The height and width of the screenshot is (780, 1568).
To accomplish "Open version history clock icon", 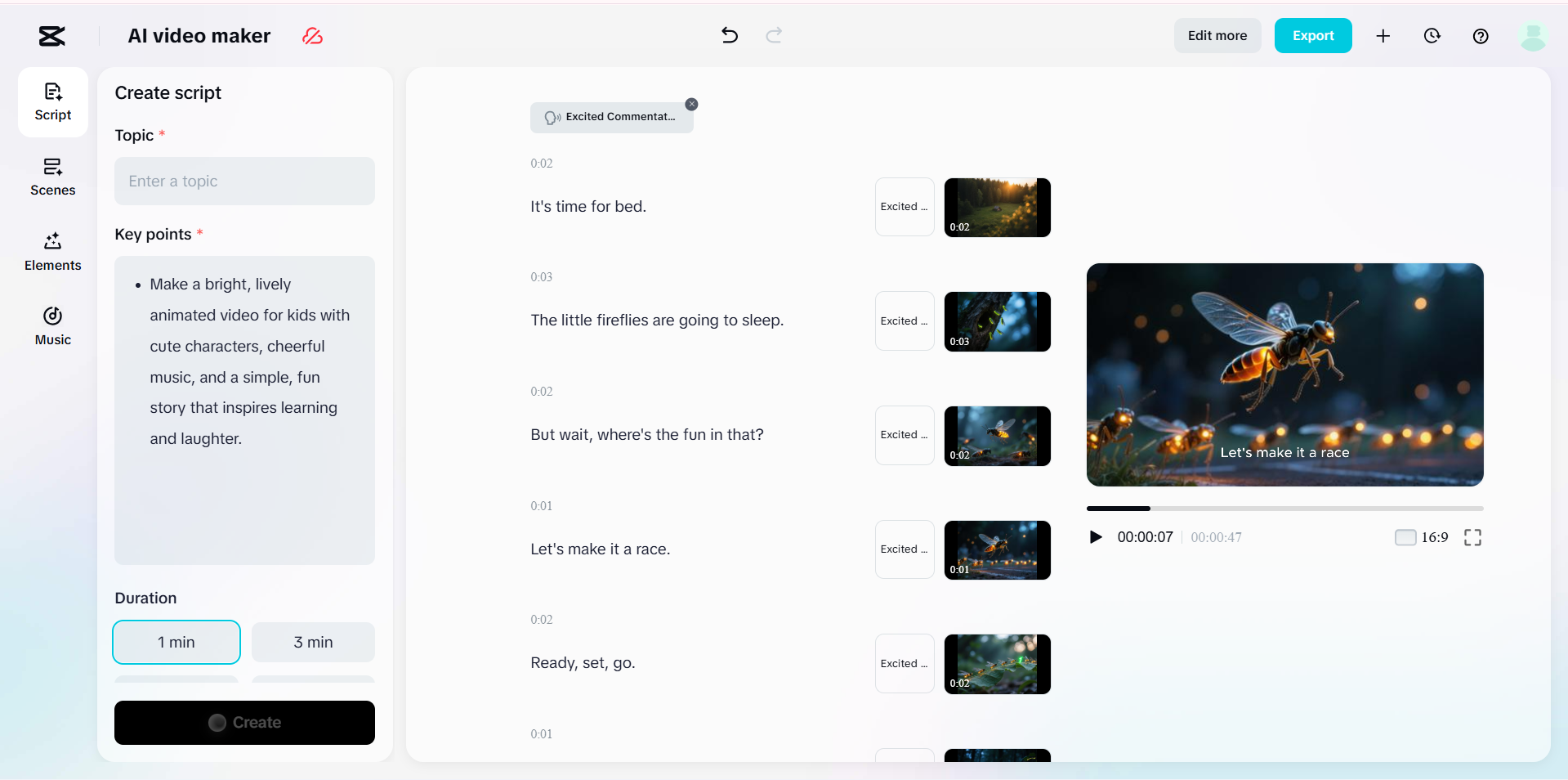I will [1432, 36].
